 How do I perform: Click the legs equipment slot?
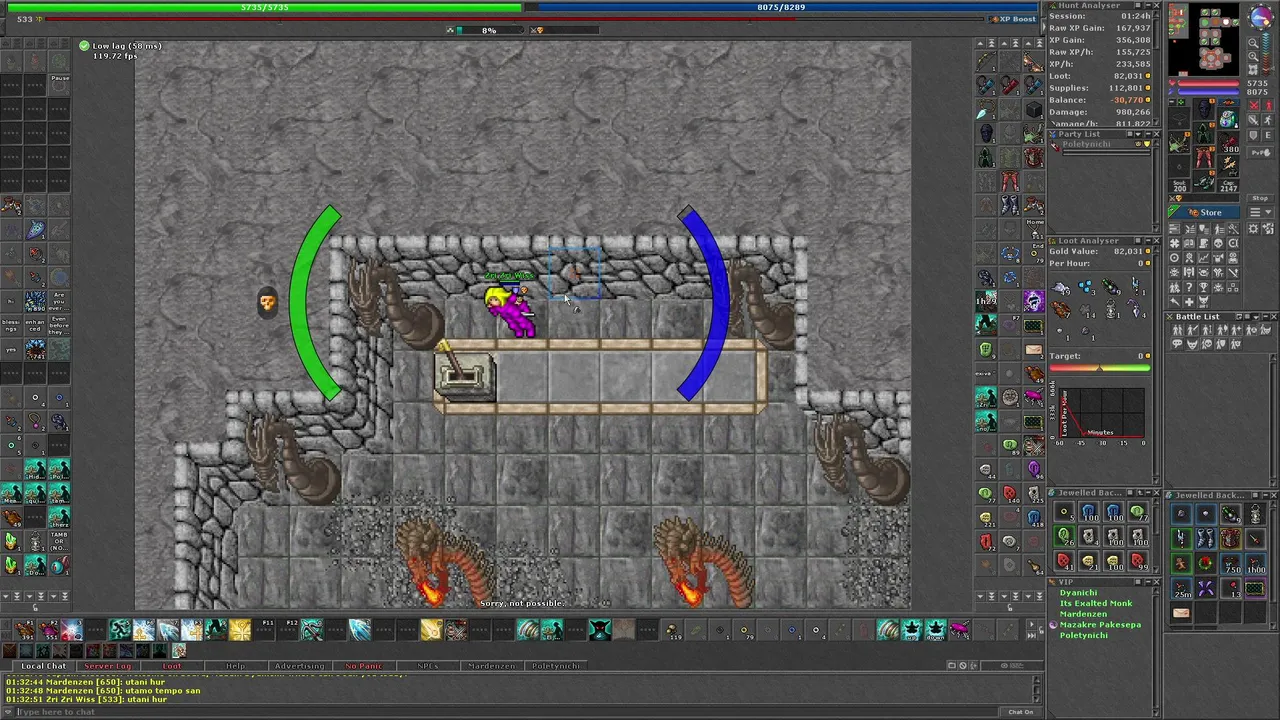coord(1203,157)
